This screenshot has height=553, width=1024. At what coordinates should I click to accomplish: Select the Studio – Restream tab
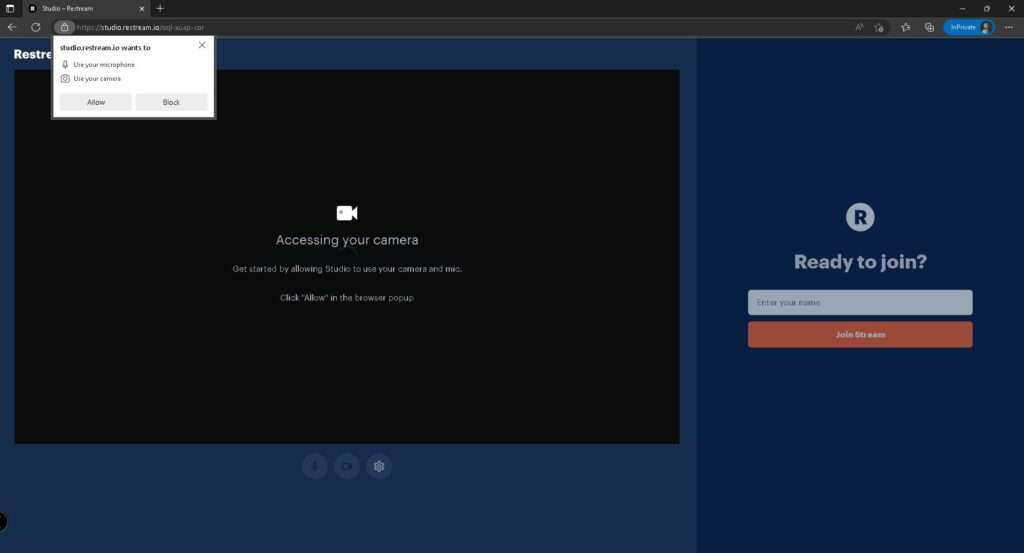[x=85, y=8]
